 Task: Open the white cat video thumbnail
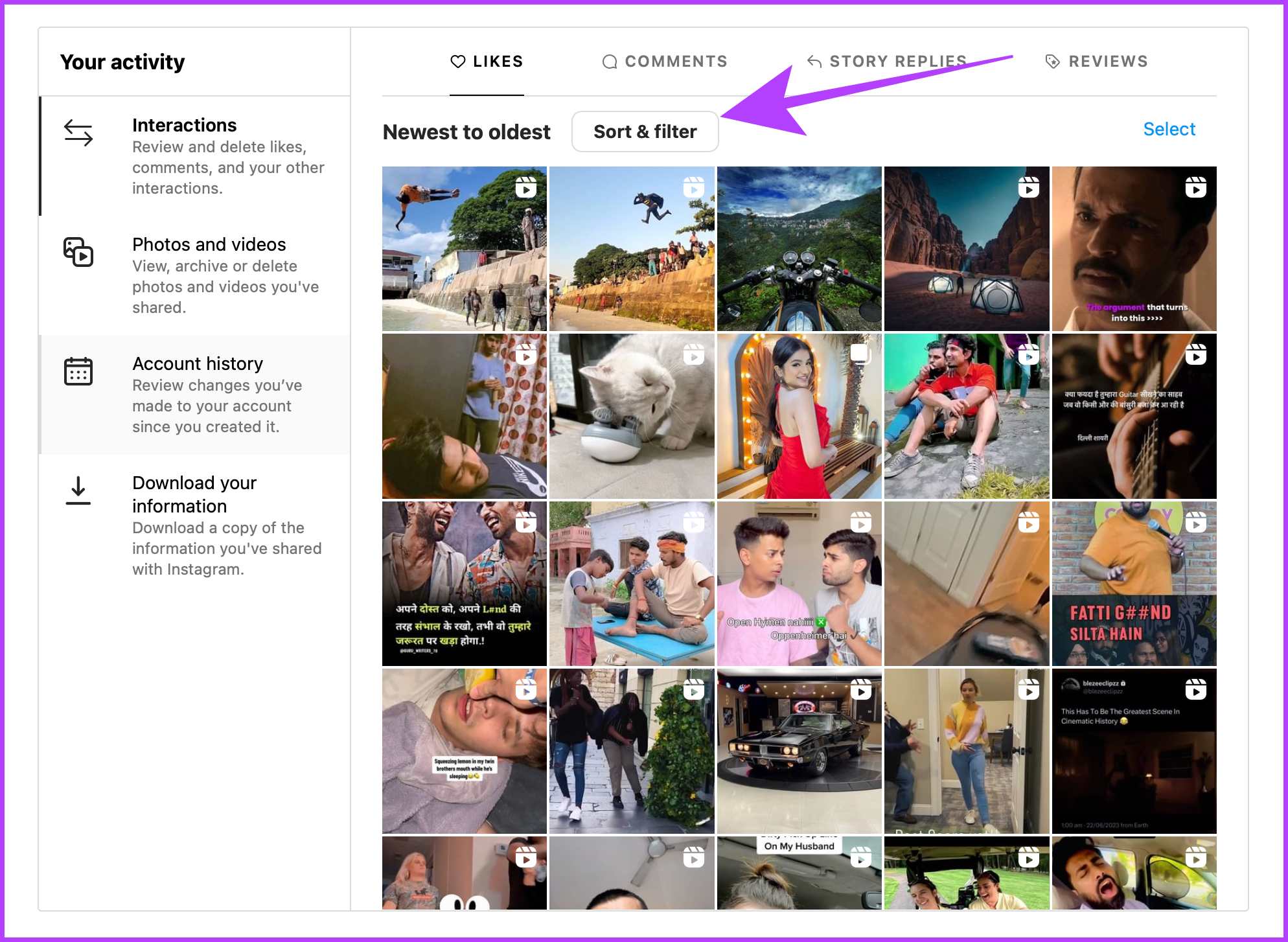pyautogui.click(x=632, y=417)
